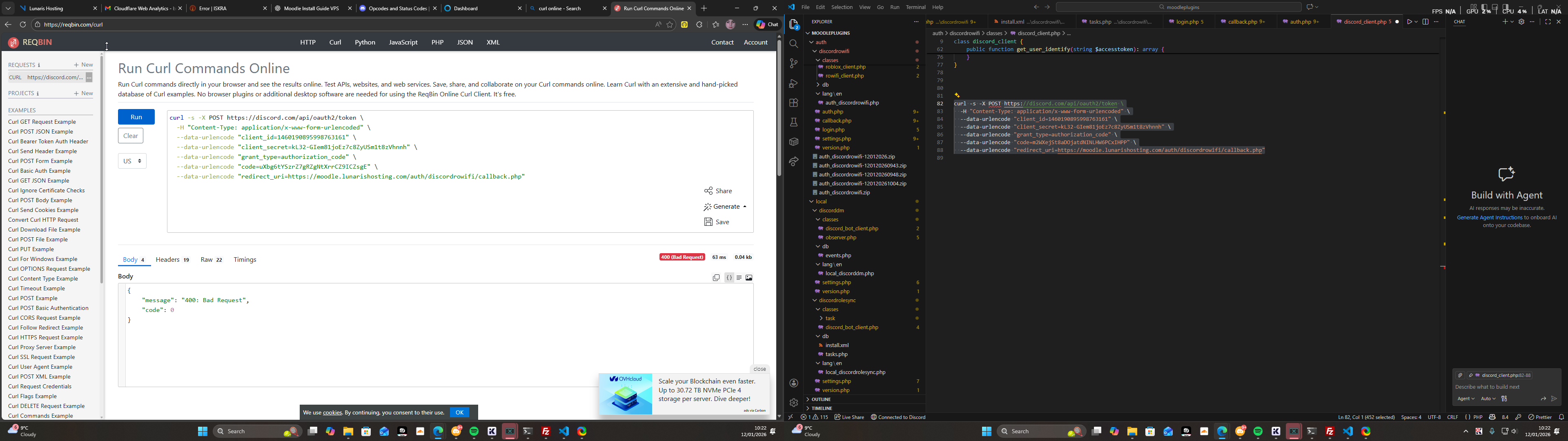Click copy response body icon
The width and height of the screenshot is (1568, 441).
tap(716, 278)
